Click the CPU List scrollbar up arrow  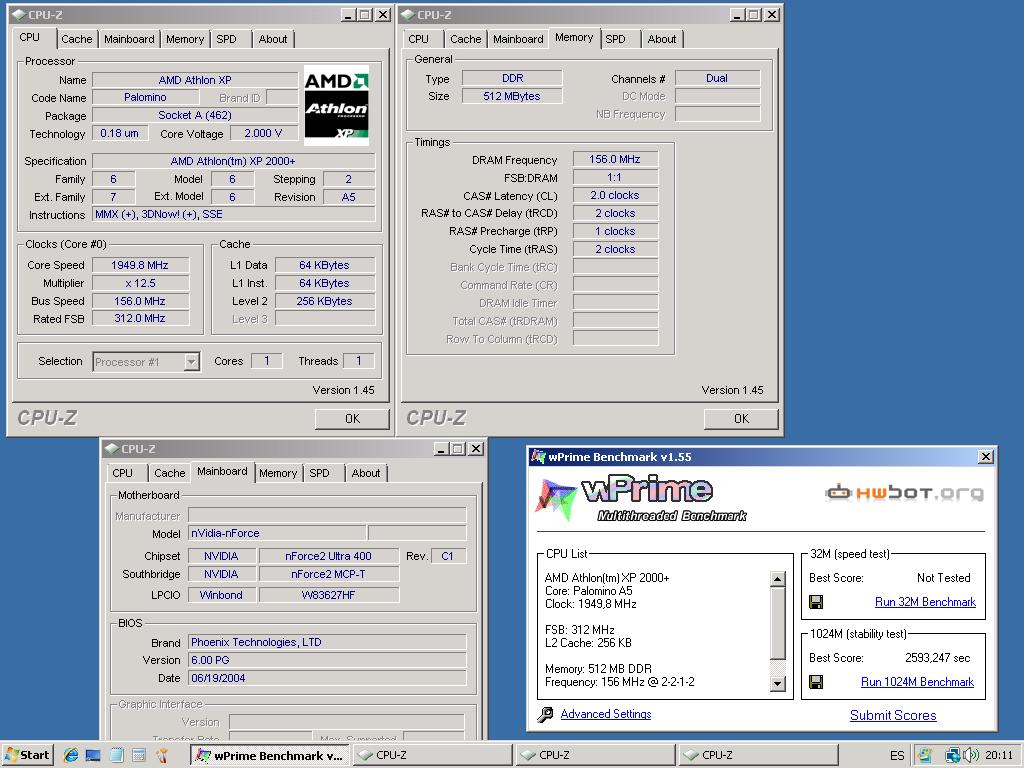tap(777, 579)
